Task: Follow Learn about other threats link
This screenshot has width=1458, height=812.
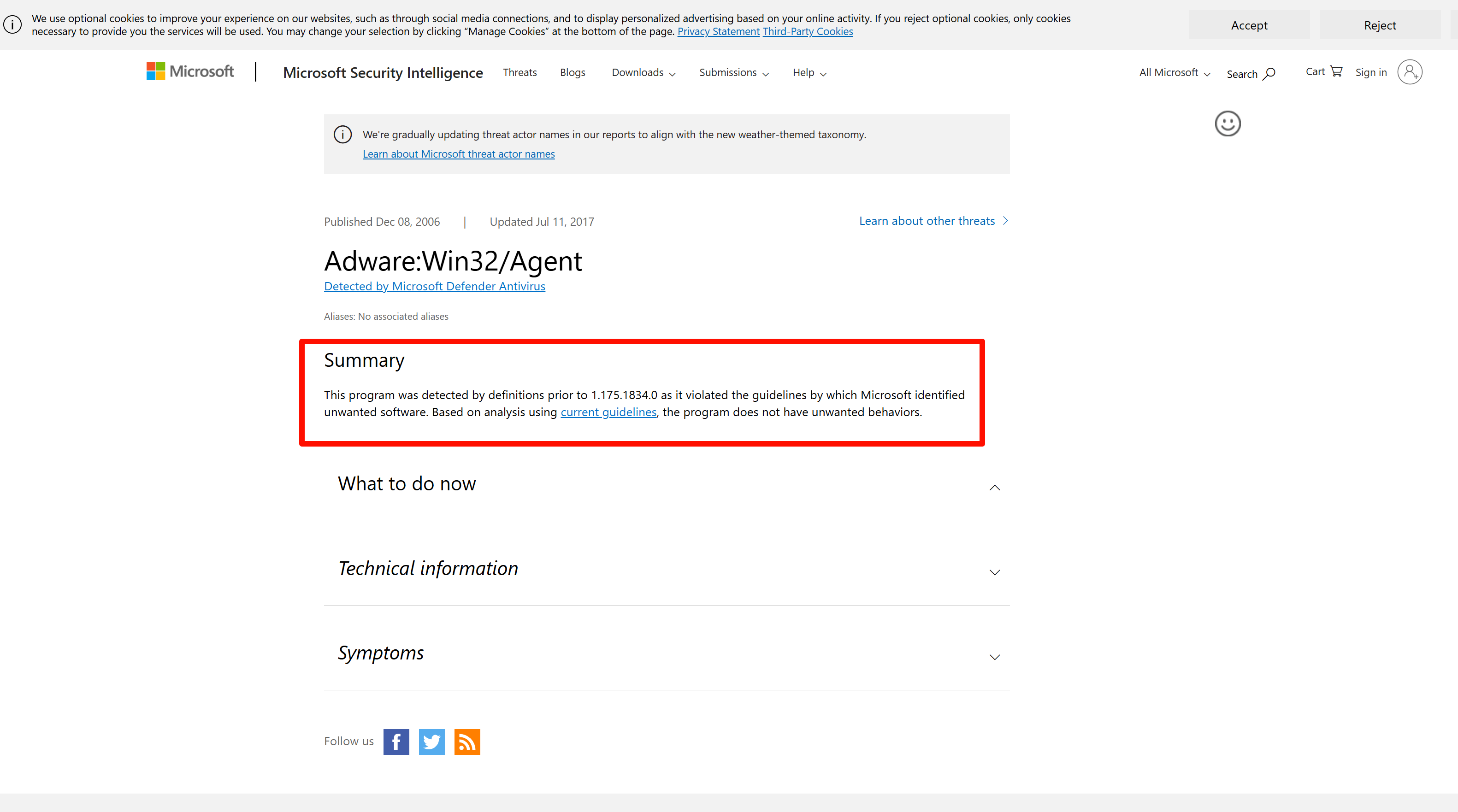Action: point(933,221)
